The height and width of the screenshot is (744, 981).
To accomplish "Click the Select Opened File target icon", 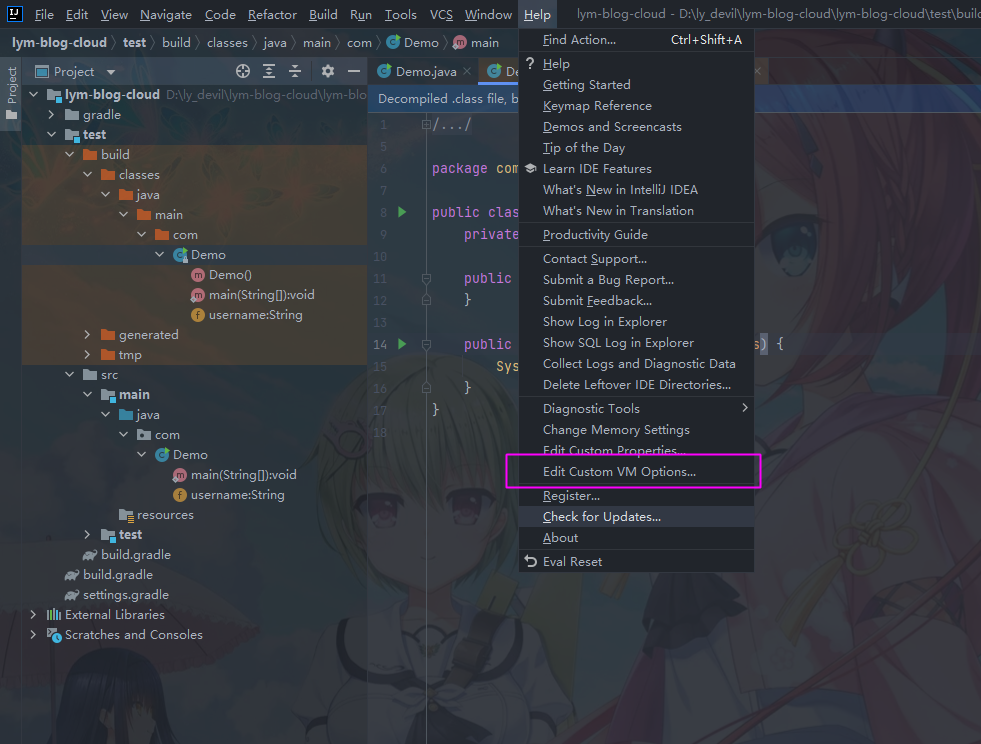I will 243,71.
